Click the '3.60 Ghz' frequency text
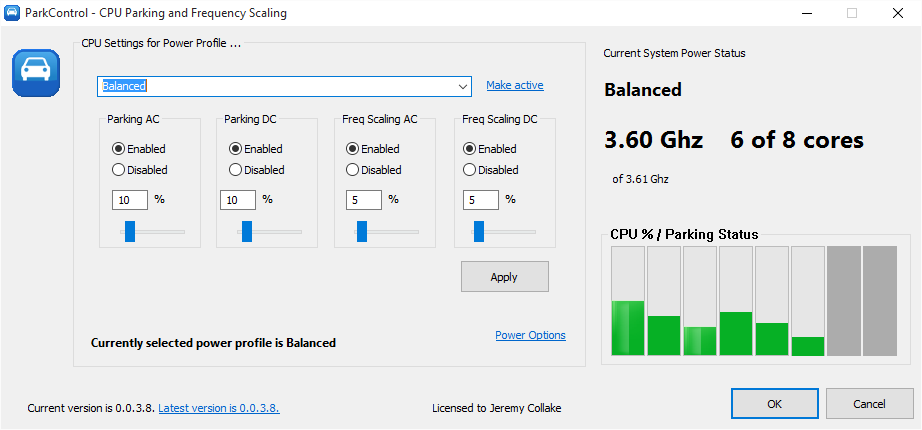Screen dimensions: 922x430 (x=653, y=140)
